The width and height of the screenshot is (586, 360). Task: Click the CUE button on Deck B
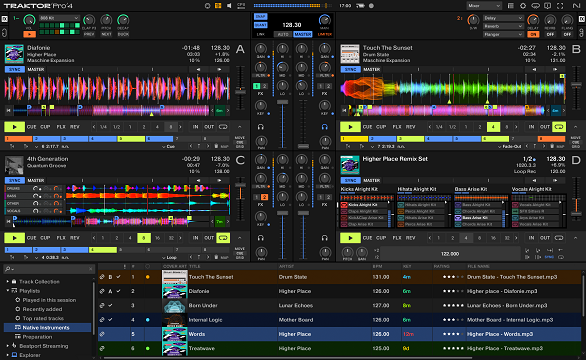point(367,127)
